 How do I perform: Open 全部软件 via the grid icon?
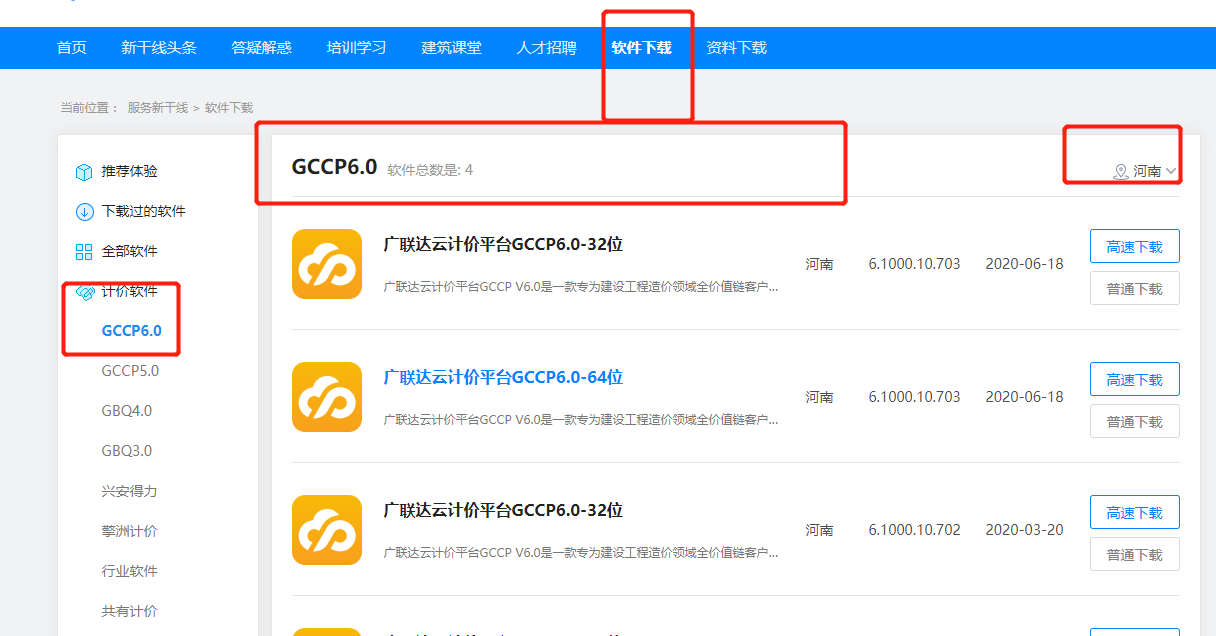(x=84, y=251)
